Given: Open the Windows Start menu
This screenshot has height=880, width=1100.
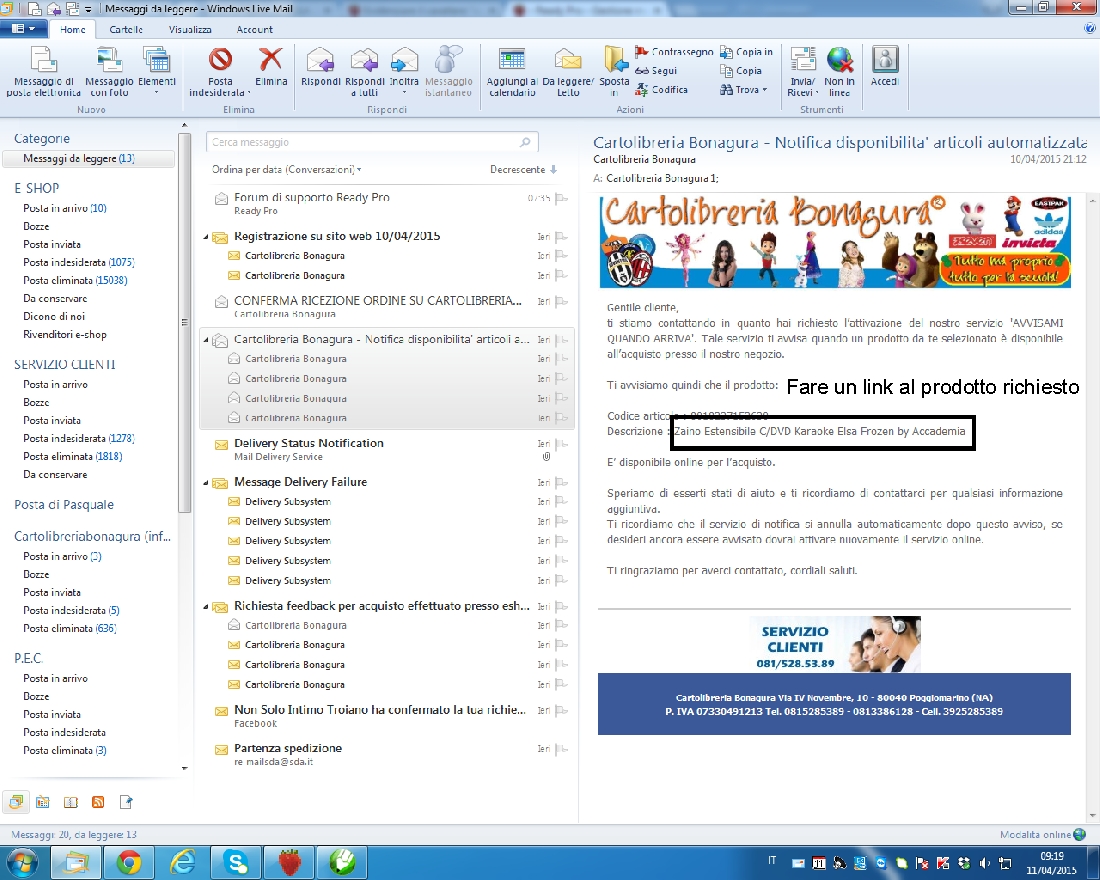Looking at the screenshot, I should [22, 862].
